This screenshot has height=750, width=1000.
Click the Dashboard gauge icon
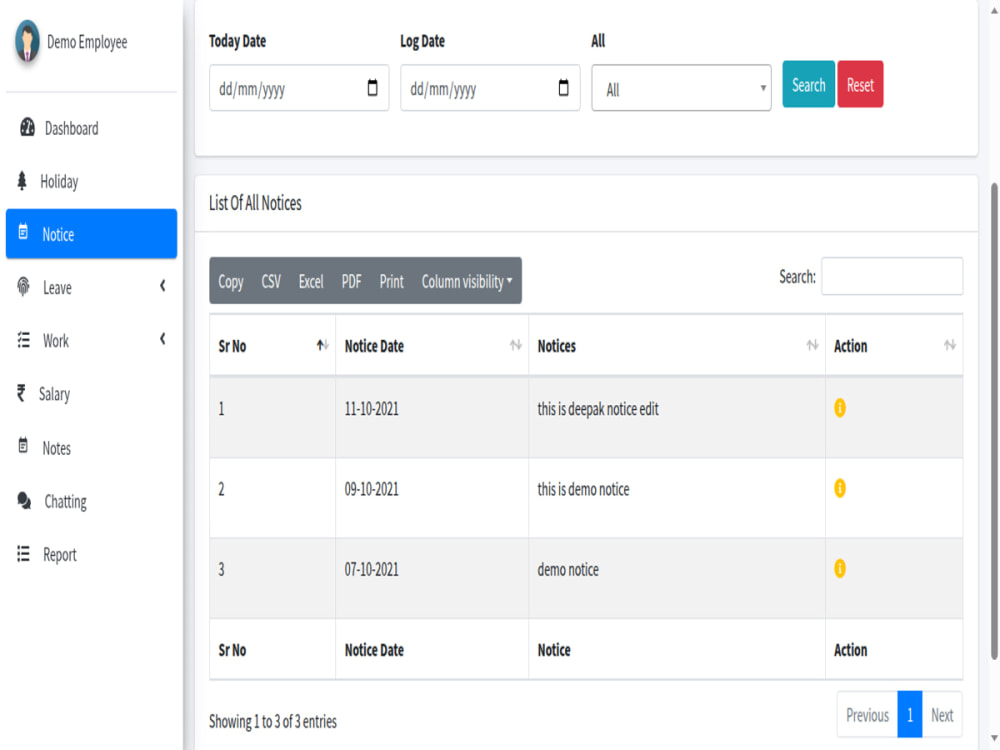[x=27, y=128]
